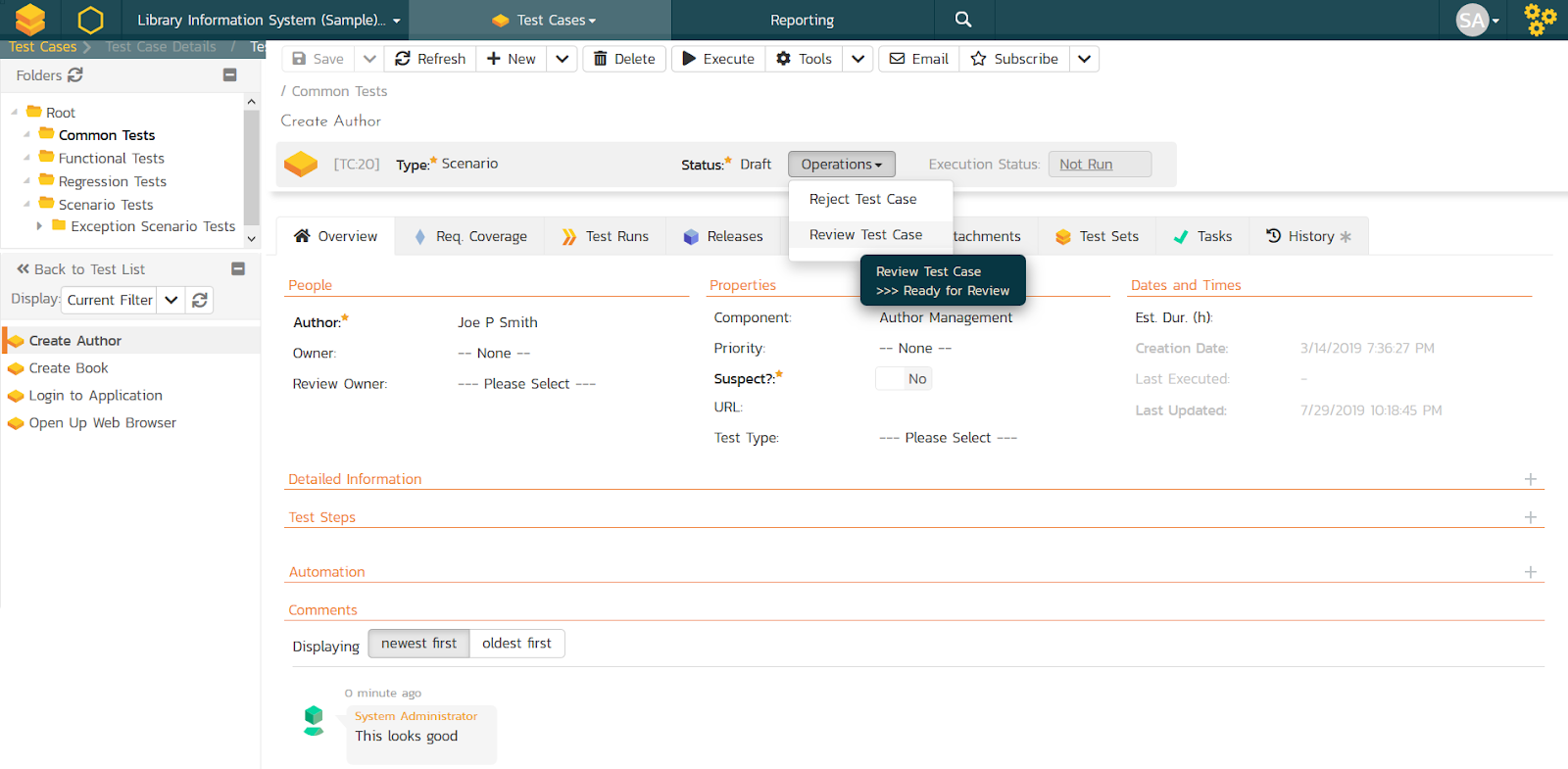
Task: Switch to the Test Runs tab
Action: point(606,236)
